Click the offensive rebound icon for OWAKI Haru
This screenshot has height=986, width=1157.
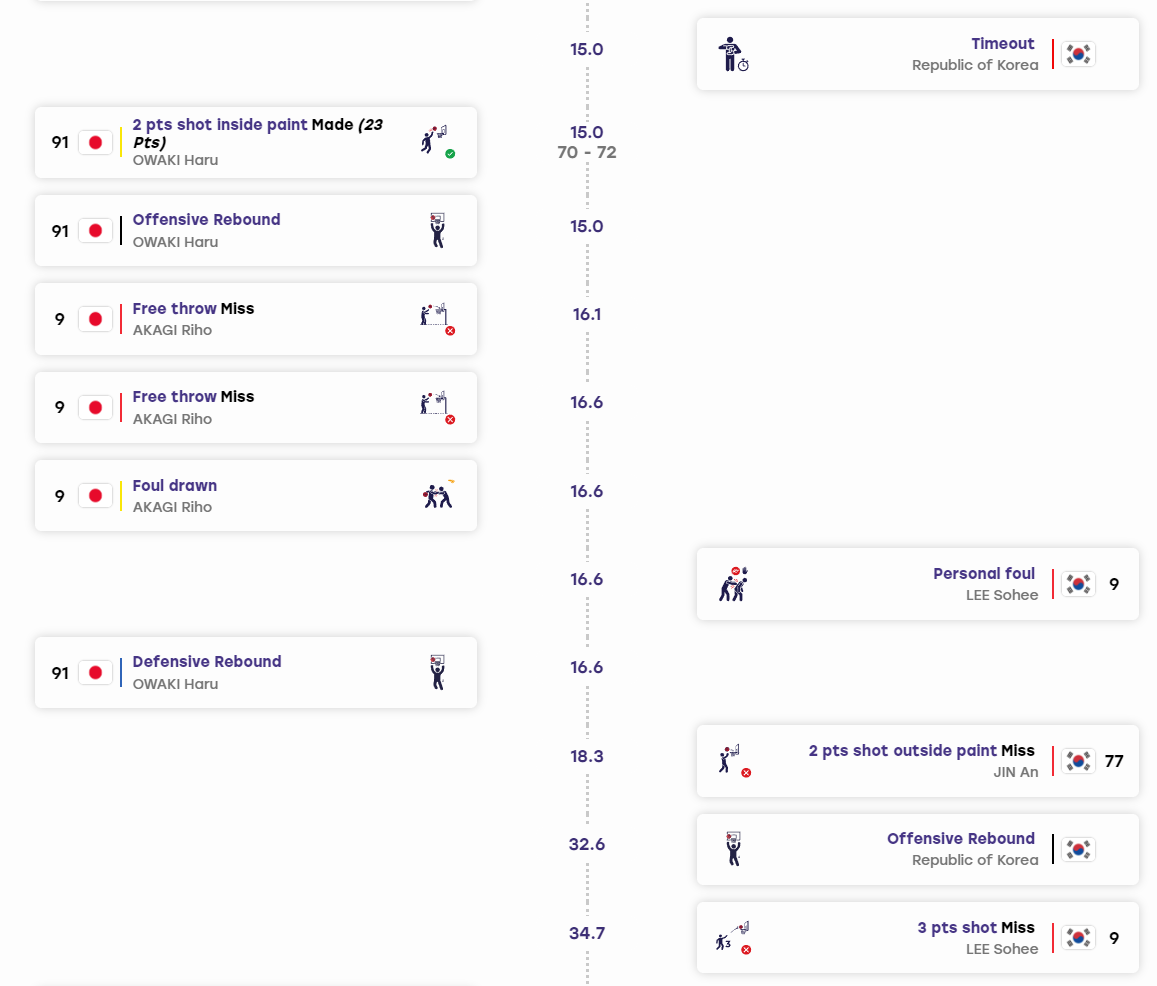pos(438,230)
